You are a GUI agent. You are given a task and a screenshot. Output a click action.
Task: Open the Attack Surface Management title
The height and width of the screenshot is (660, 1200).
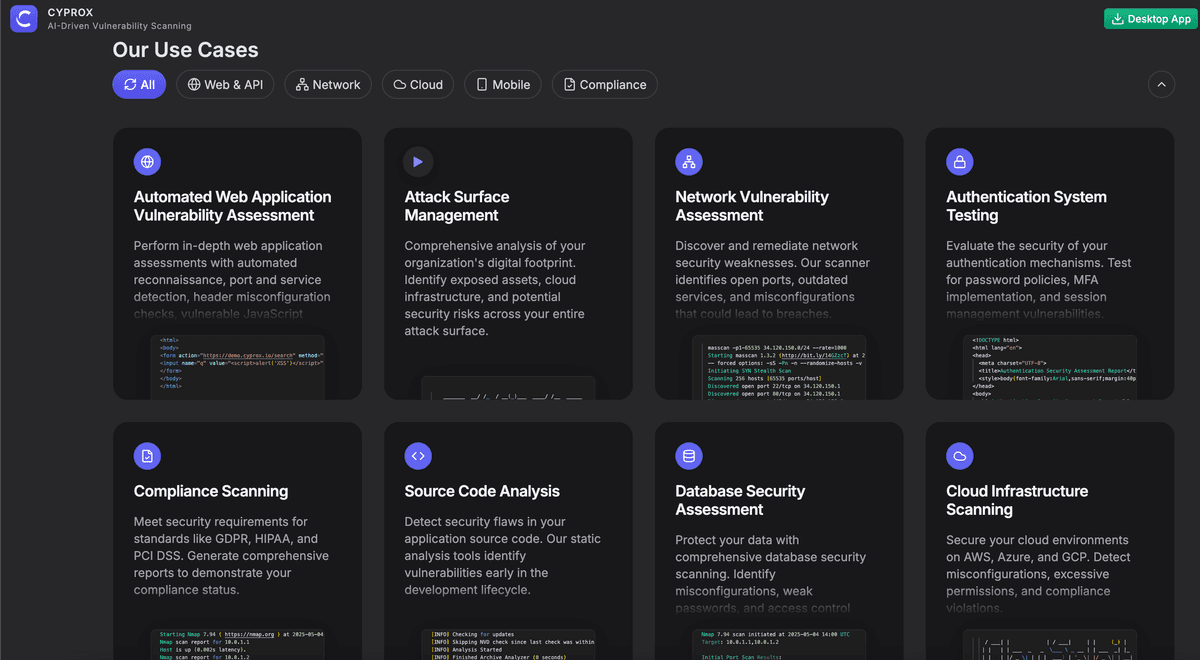click(457, 206)
